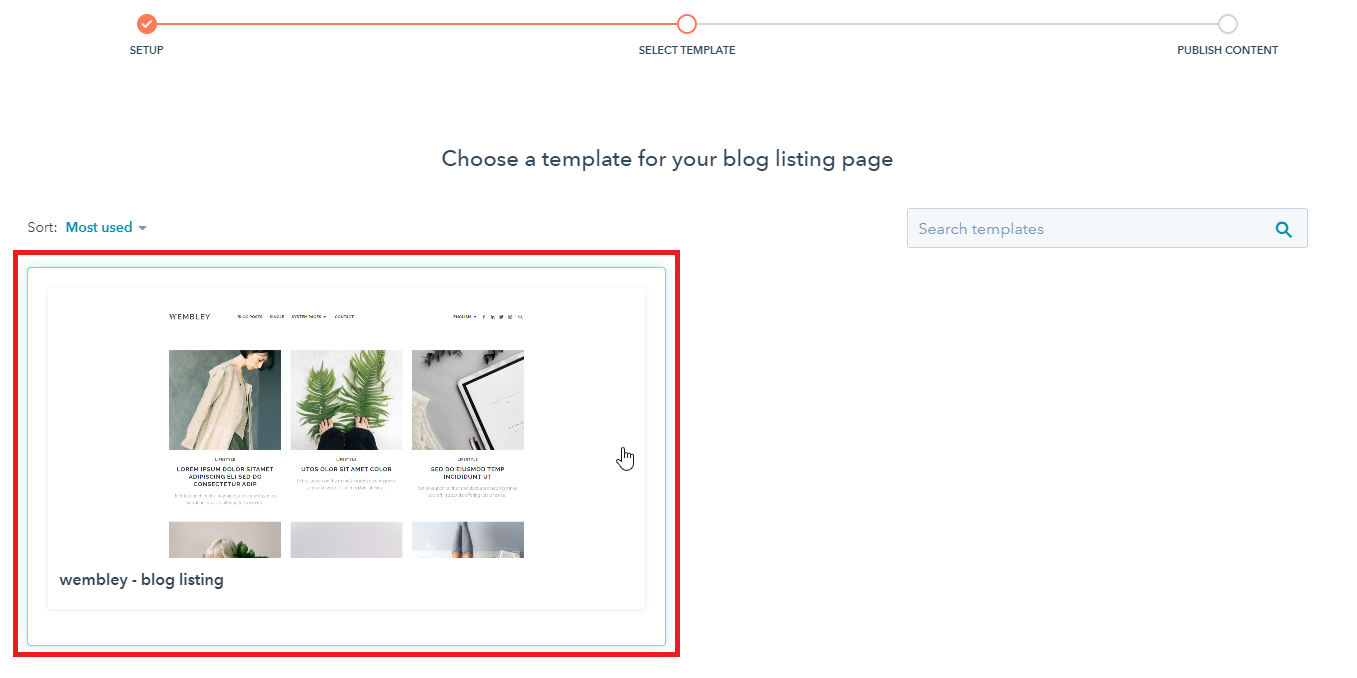The height and width of the screenshot is (678, 1357).
Task: Click the WEMBLEY logo in template preview
Action: click(x=190, y=317)
